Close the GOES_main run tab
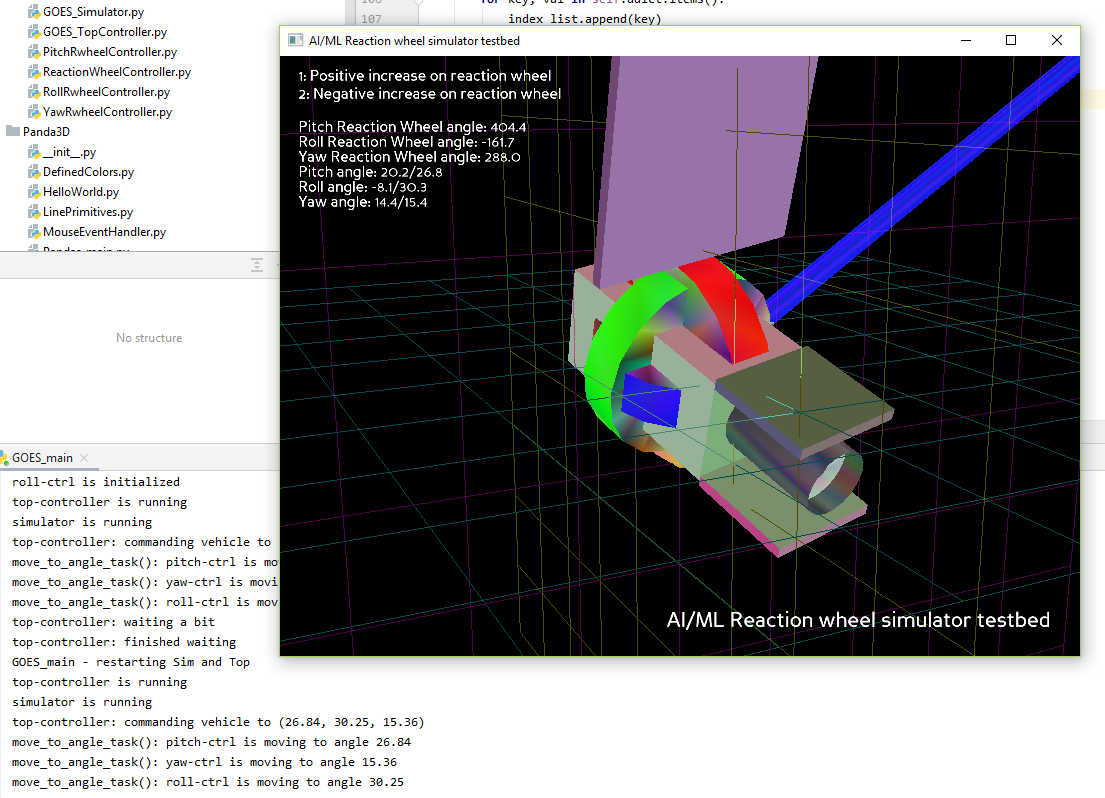The image size is (1105, 798). [84, 458]
